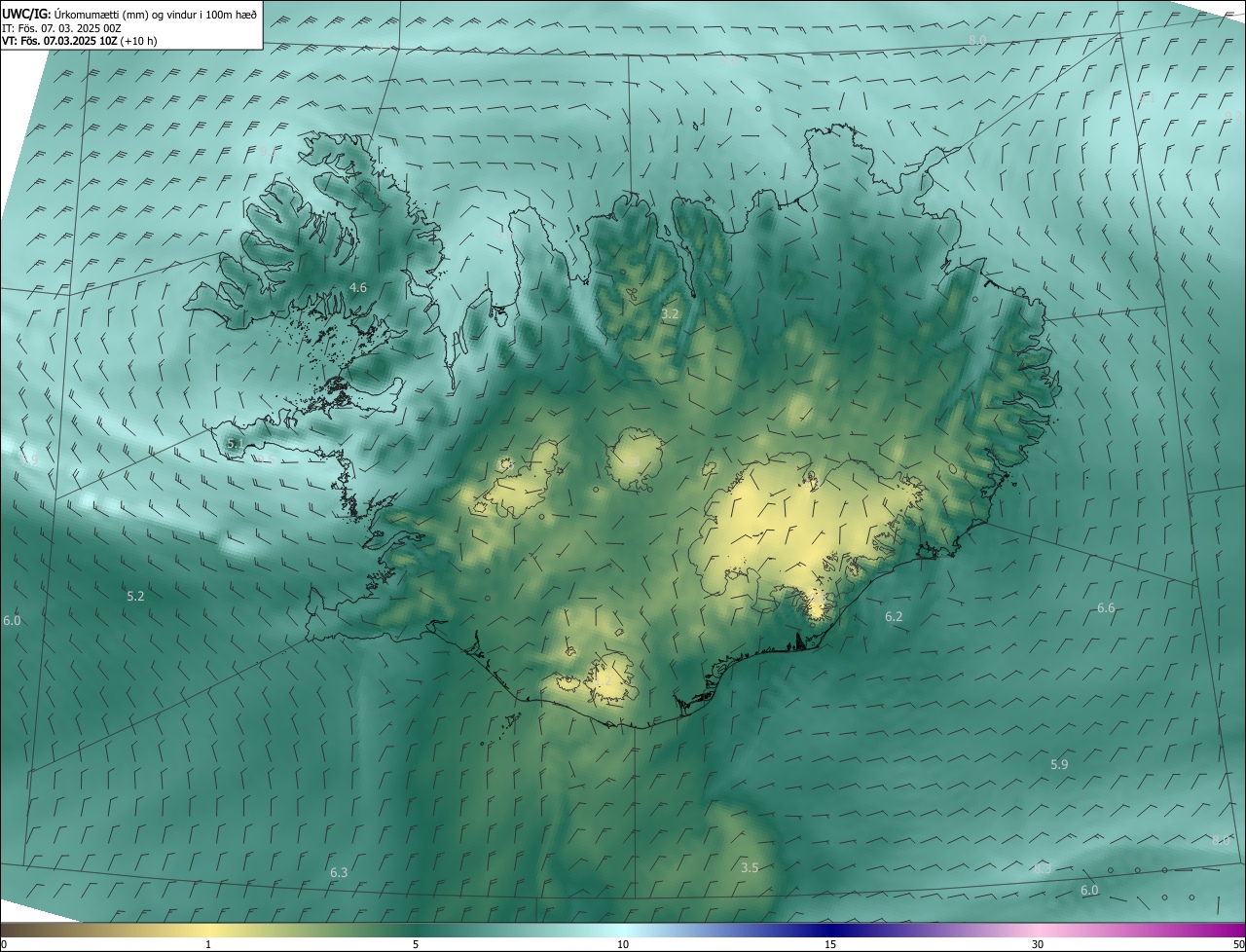Click the 3.5 value label on the map

pos(750,867)
